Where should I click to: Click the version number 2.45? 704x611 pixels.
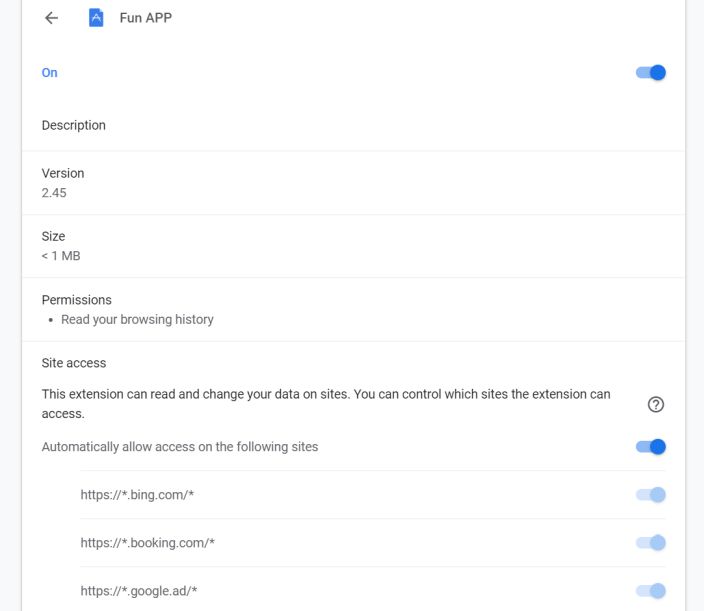pyautogui.click(x=54, y=192)
